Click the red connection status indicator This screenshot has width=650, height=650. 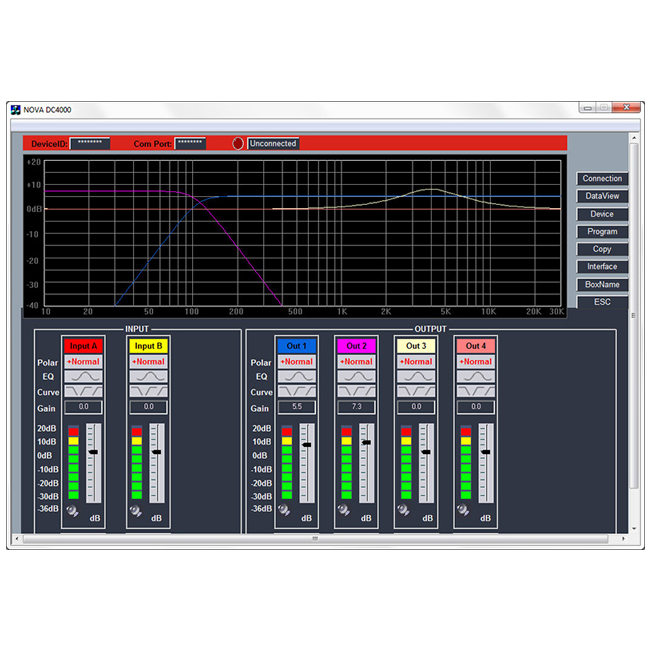point(238,144)
